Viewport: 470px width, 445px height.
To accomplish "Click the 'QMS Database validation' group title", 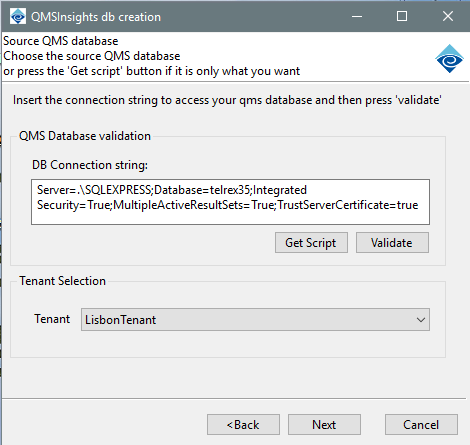I will point(85,136).
